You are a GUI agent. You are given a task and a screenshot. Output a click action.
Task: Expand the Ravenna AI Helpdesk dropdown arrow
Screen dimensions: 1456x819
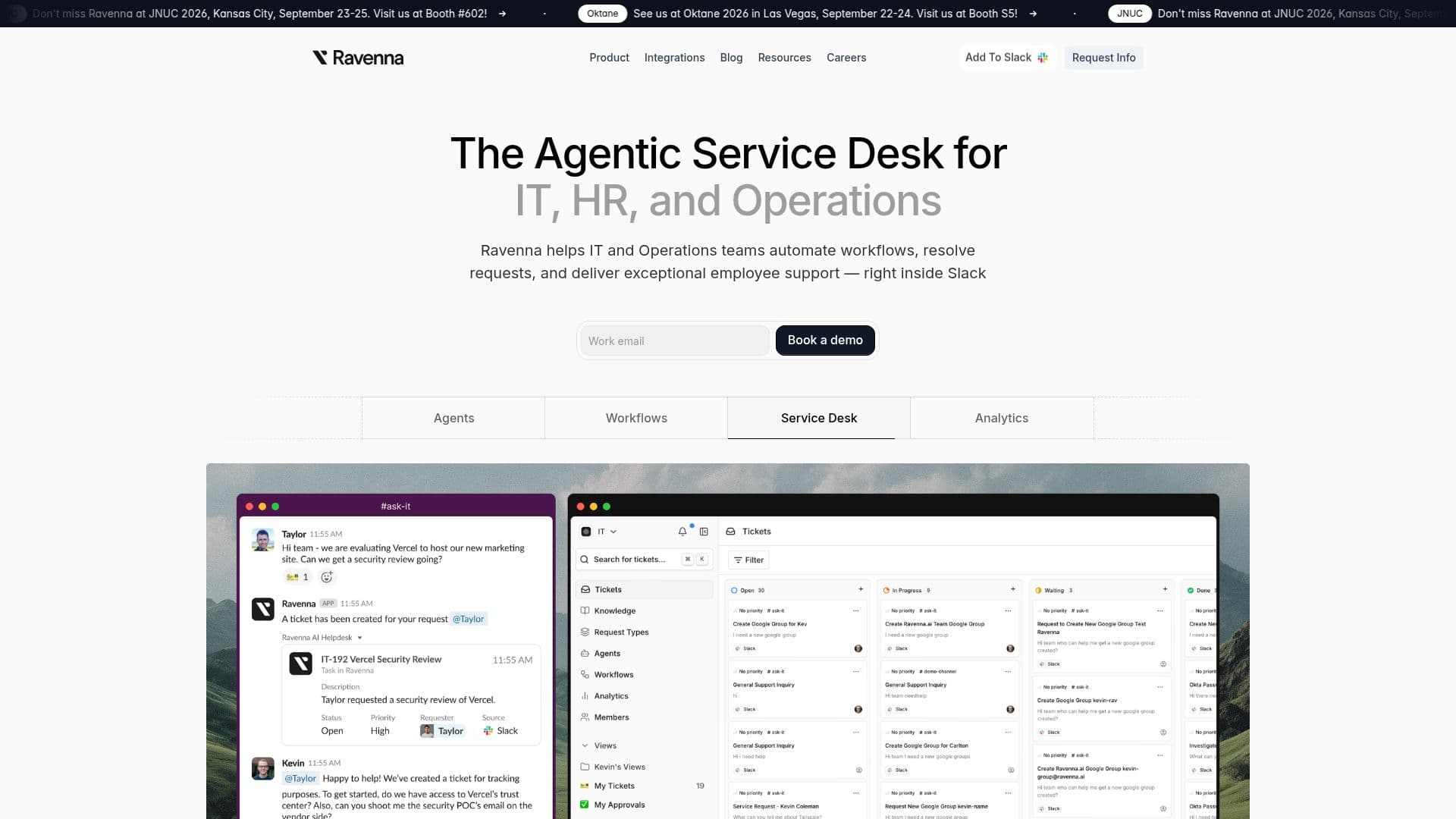coord(359,638)
